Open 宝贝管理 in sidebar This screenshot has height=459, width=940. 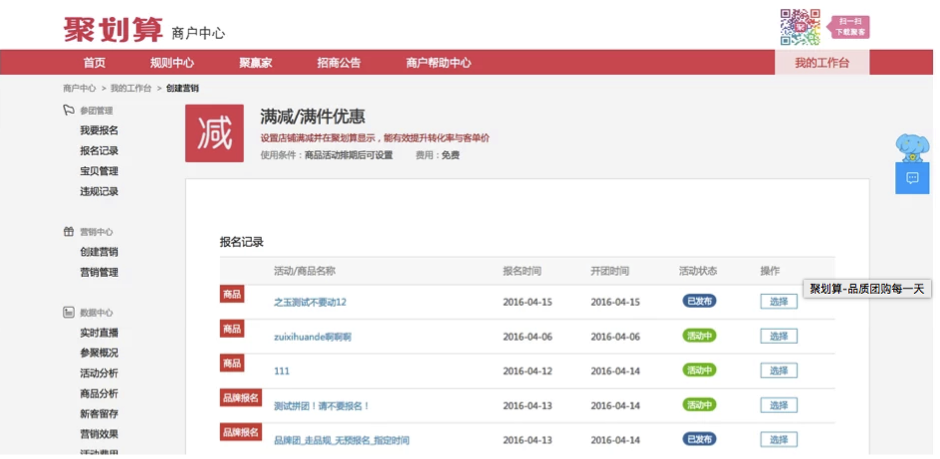tap(99, 171)
